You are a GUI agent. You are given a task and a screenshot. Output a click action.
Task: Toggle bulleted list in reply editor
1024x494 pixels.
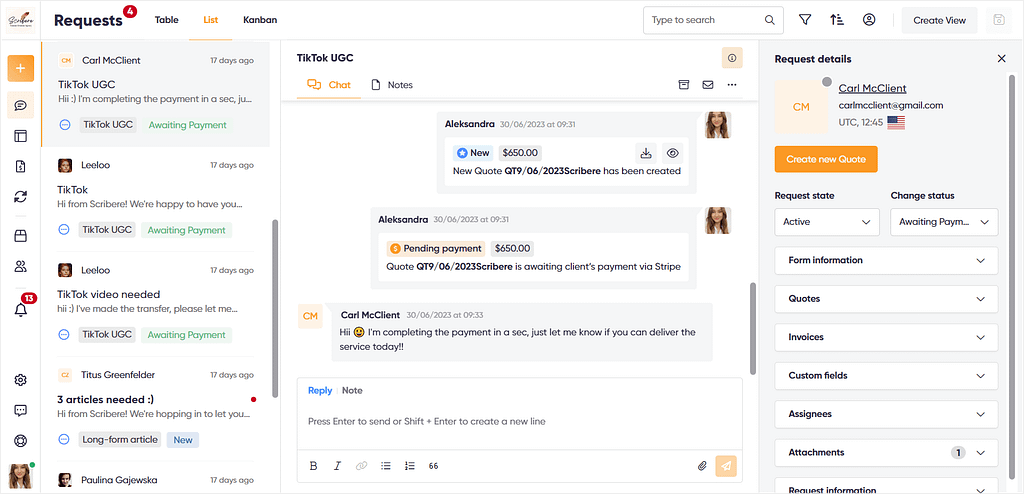[386, 466]
